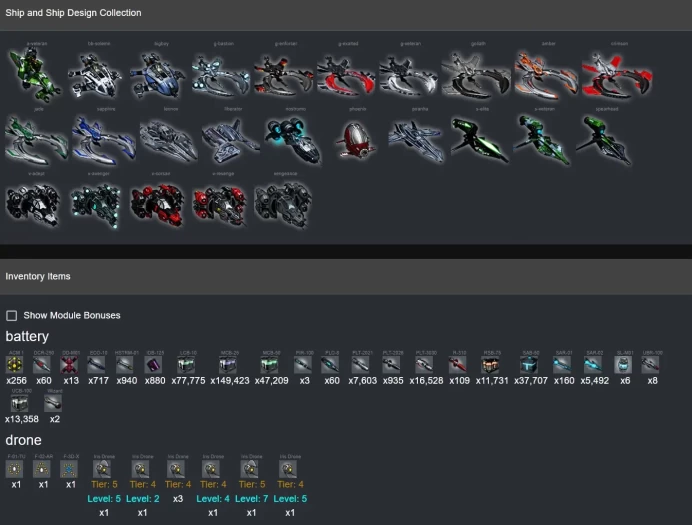Choose the Iris Drone with x3 count
Screen dimensions: 692x525
(x=176, y=469)
